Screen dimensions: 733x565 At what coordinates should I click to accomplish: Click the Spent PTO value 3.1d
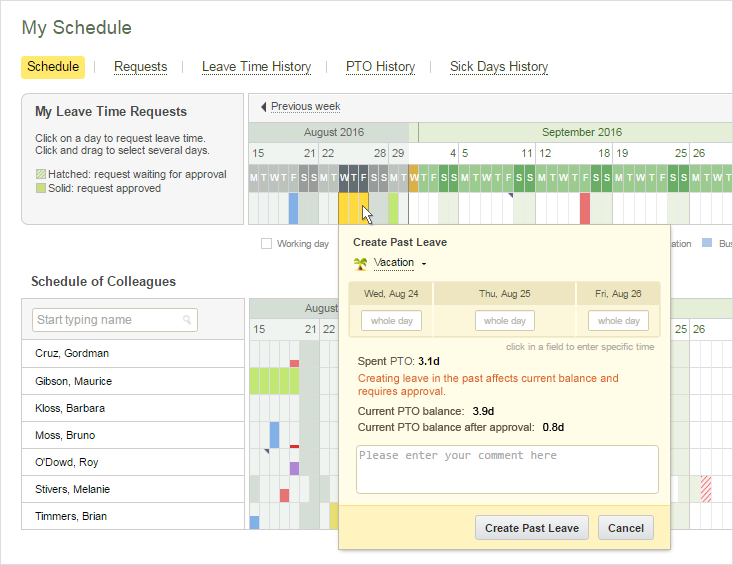click(x=429, y=361)
